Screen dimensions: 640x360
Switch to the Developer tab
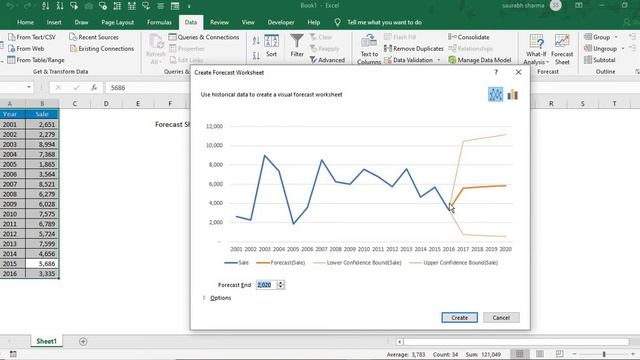click(x=281, y=22)
